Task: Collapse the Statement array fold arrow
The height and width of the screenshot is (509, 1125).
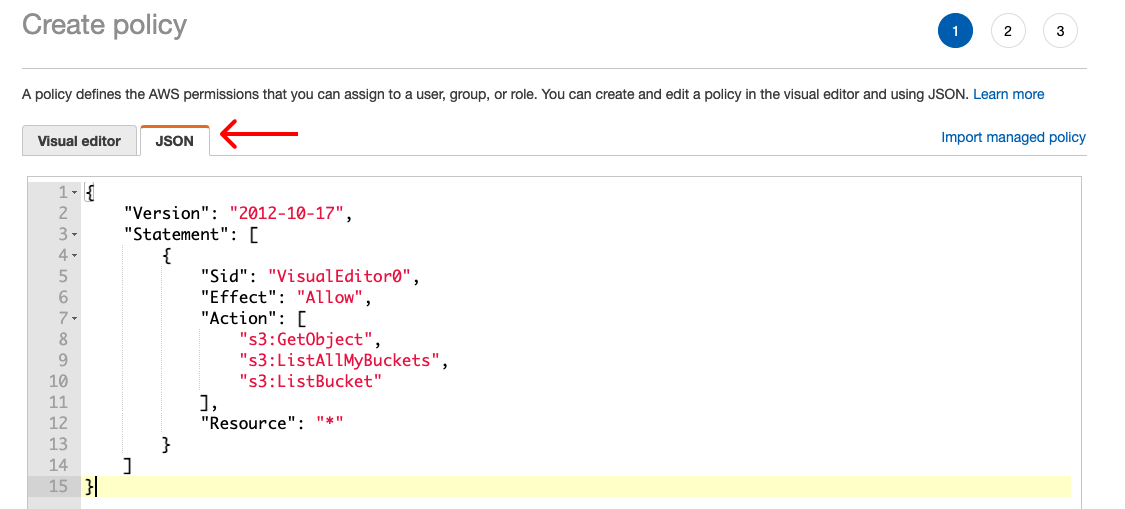Action: pos(75,234)
